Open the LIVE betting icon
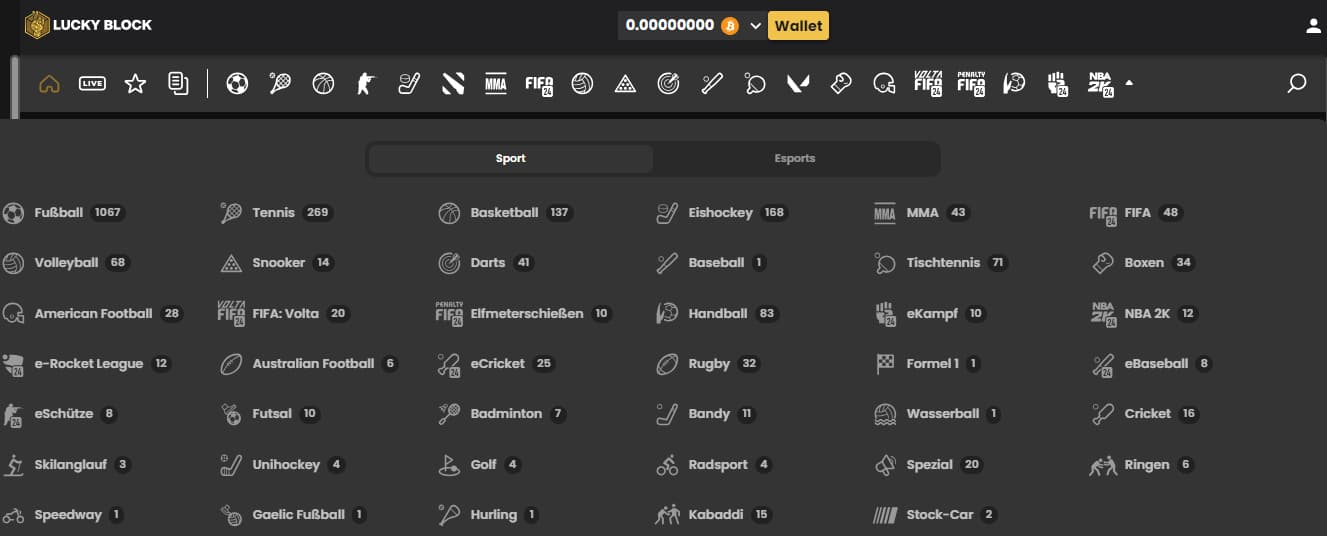 click(92, 84)
